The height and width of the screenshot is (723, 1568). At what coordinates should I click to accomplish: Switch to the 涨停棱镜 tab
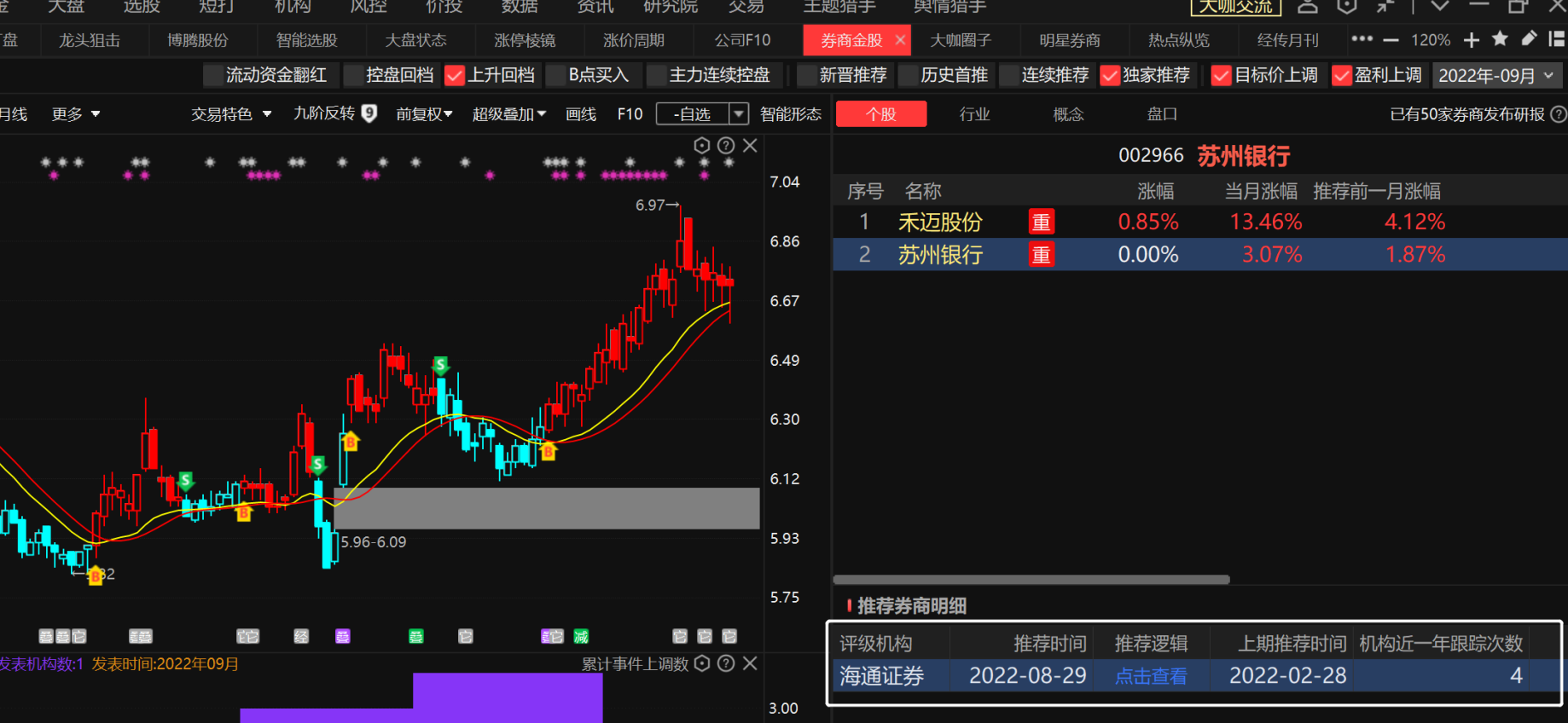(x=525, y=40)
